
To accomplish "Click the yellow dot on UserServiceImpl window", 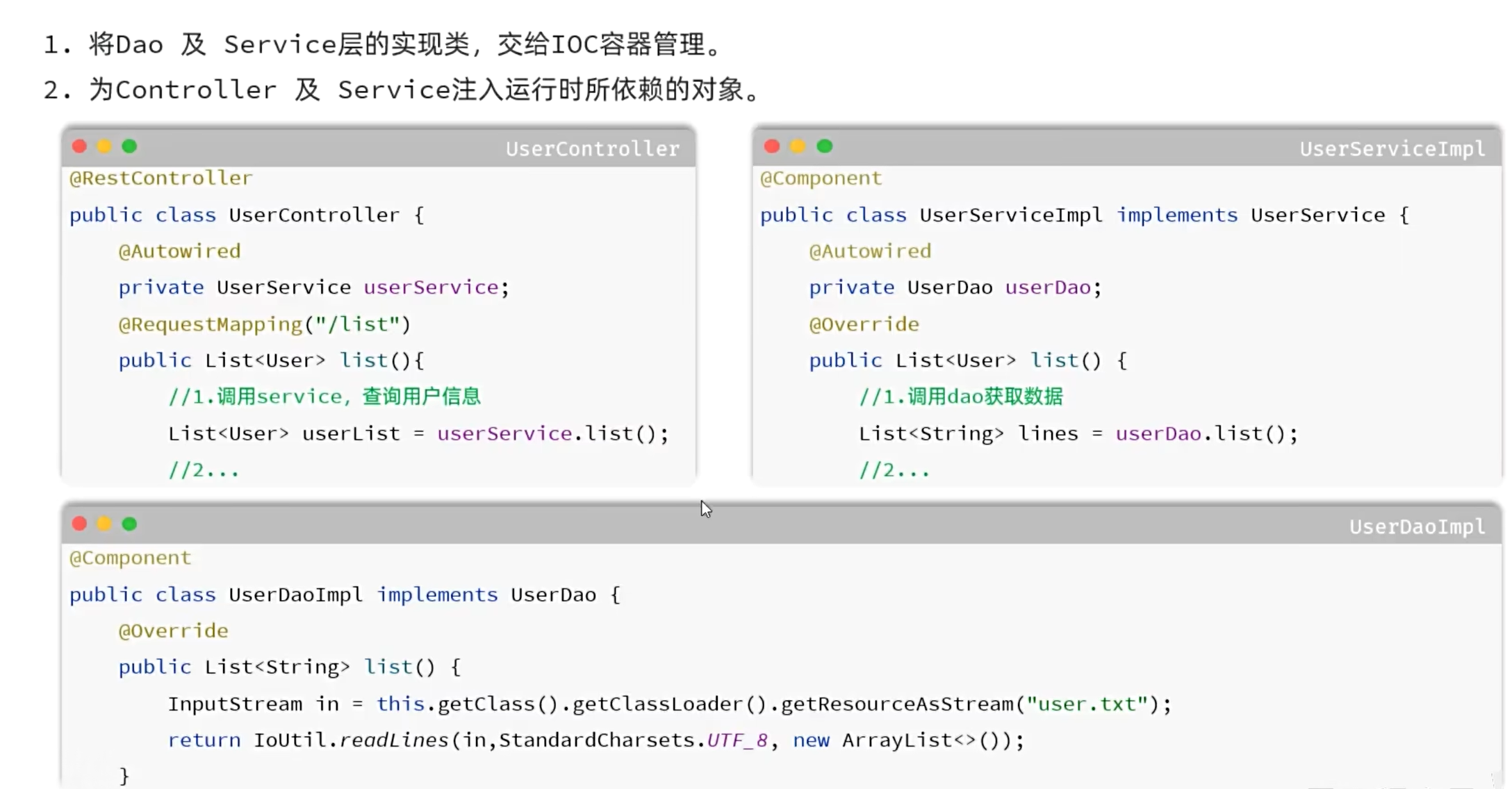I will [x=798, y=146].
